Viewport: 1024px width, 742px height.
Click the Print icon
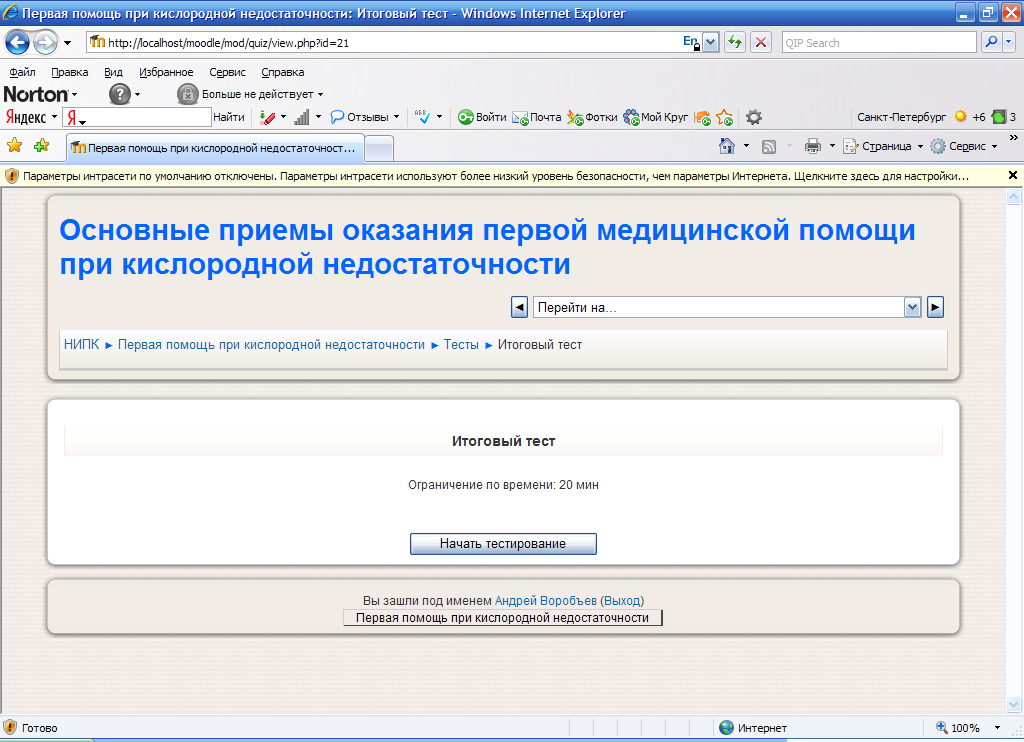(x=812, y=146)
